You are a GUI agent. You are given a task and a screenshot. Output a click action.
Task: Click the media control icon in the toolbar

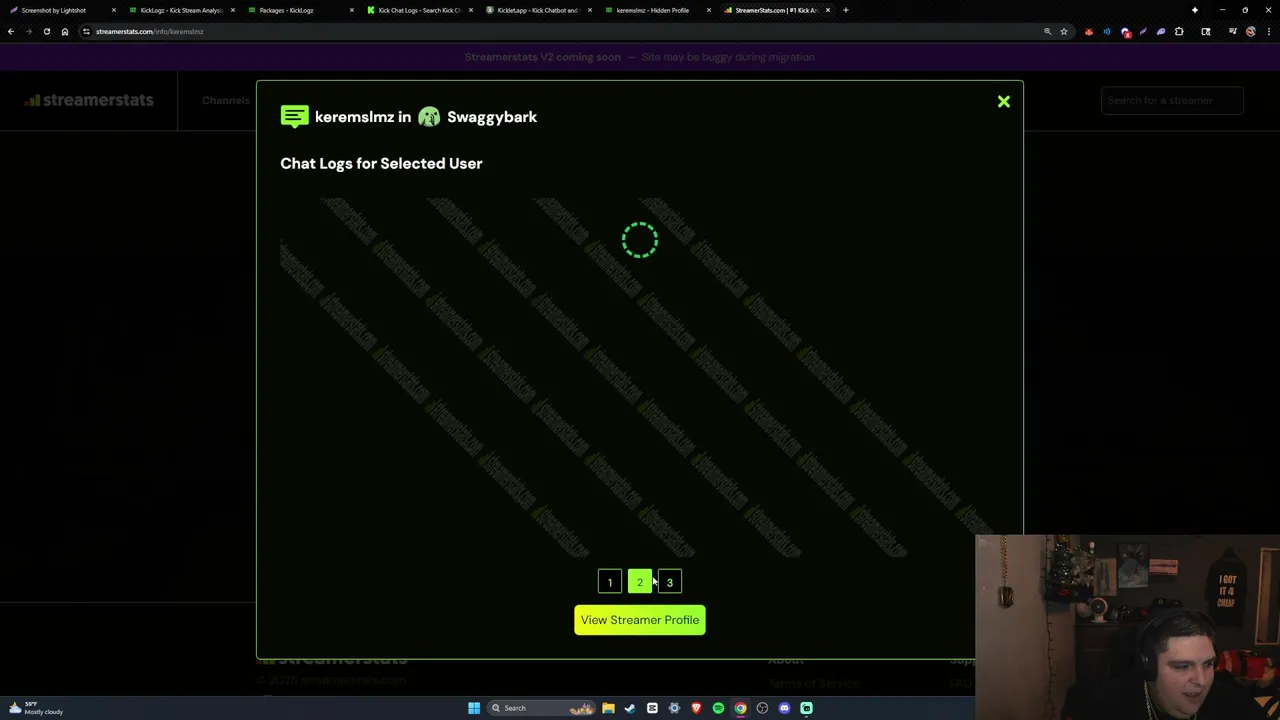click(1233, 31)
